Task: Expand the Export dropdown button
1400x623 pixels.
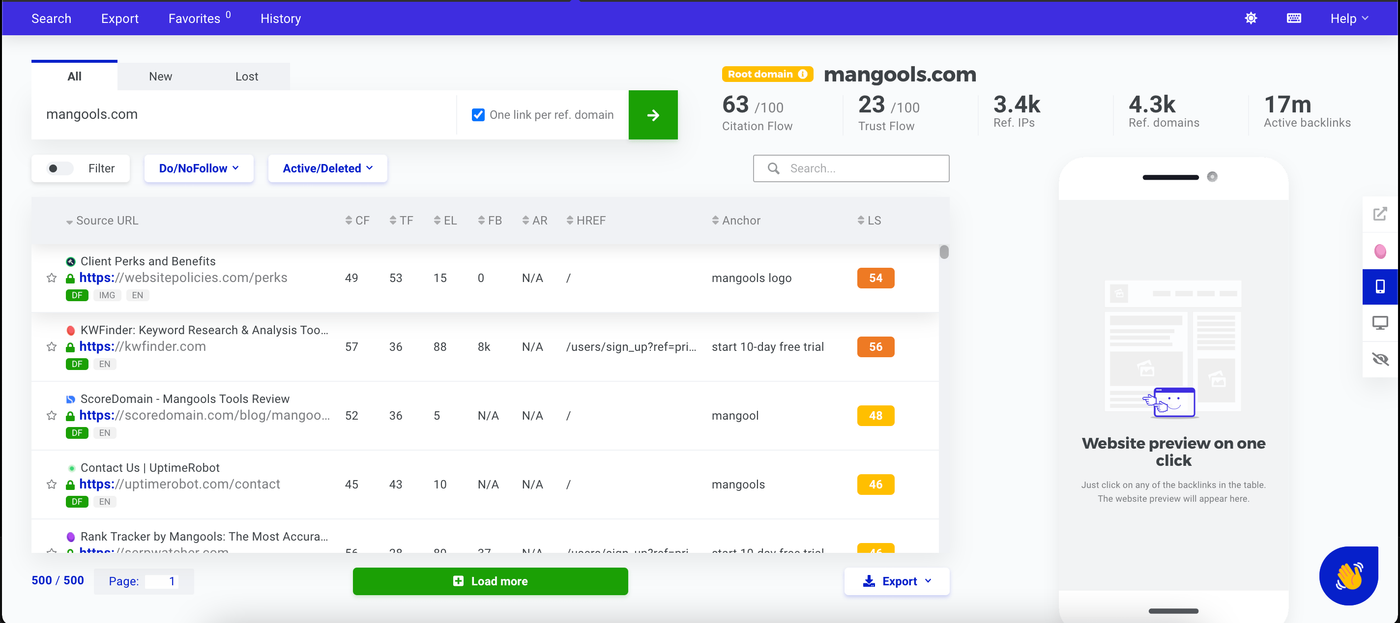Action: (897, 581)
